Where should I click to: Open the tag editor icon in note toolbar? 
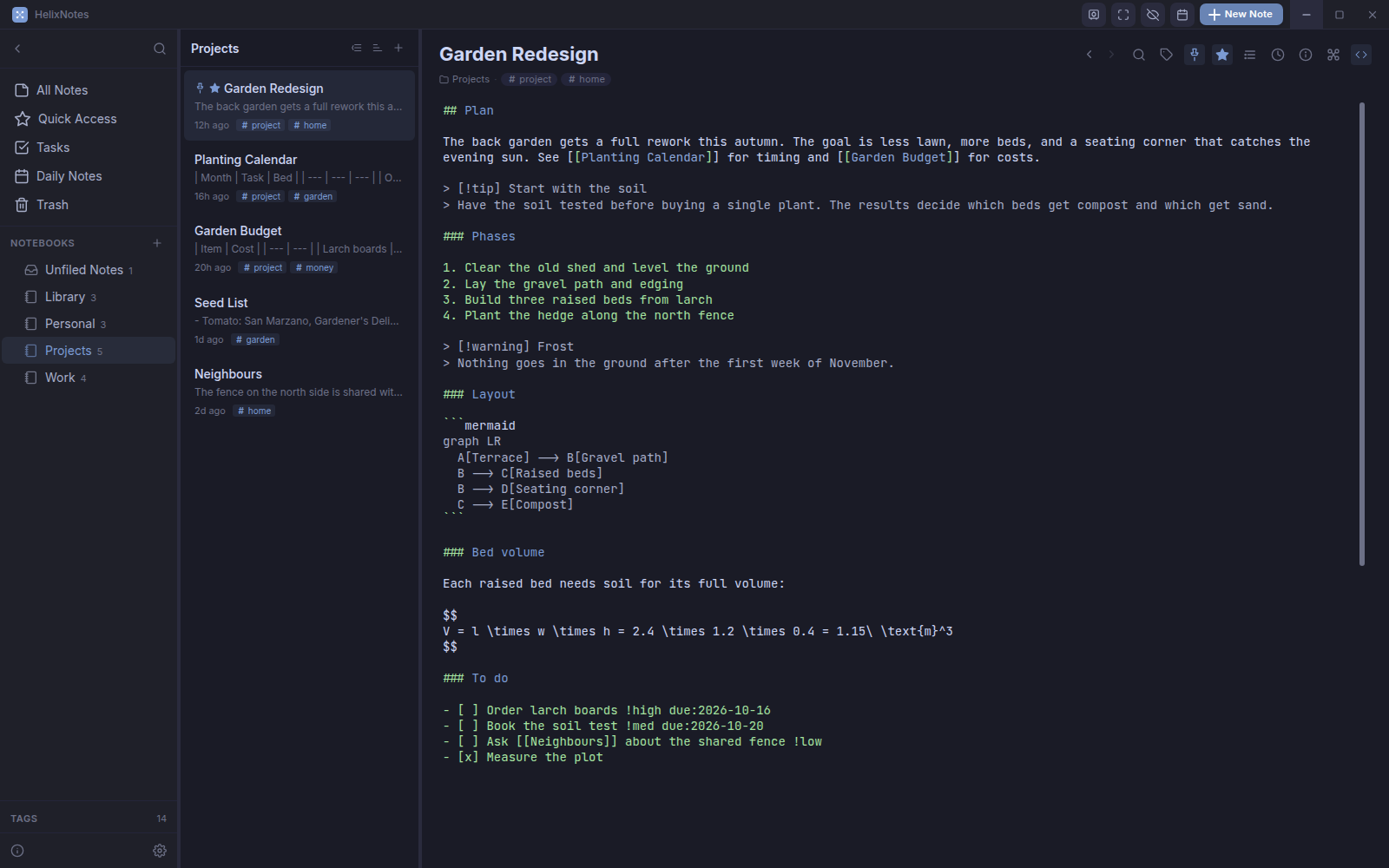(1167, 55)
